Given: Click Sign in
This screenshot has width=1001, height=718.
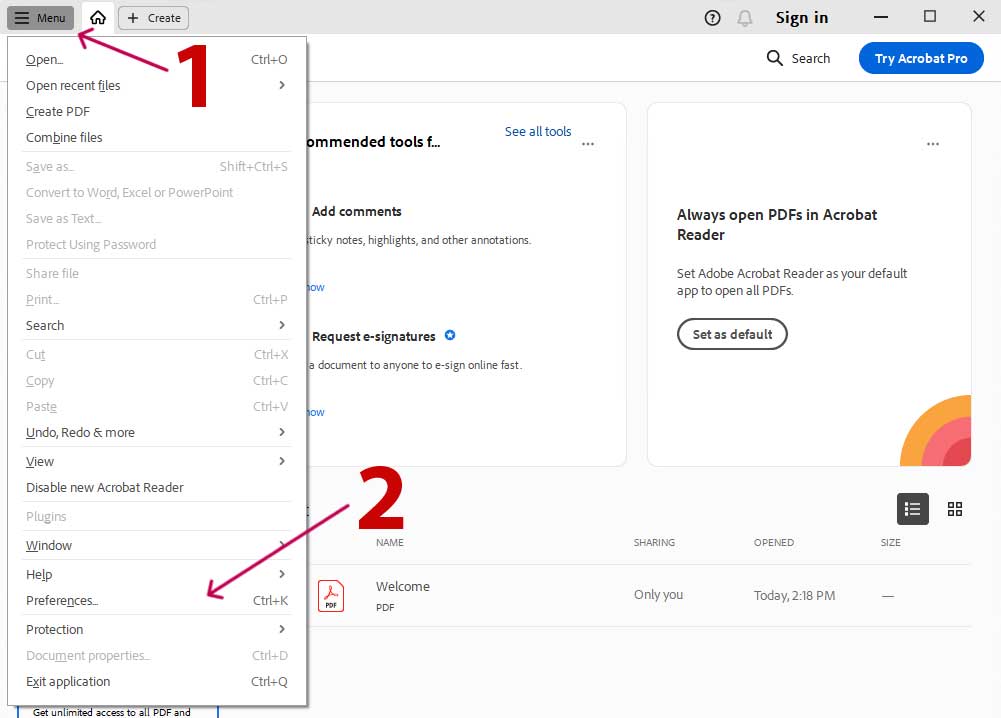Looking at the screenshot, I should point(802,18).
